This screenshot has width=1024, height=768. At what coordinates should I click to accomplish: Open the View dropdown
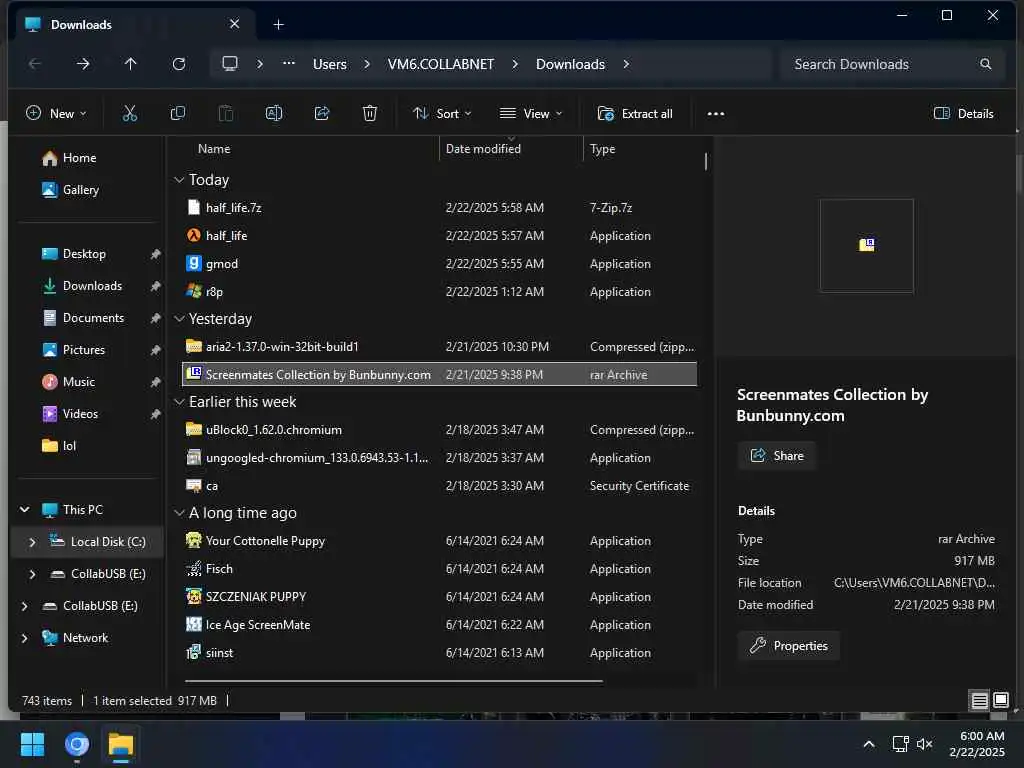[x=530, y=114]
